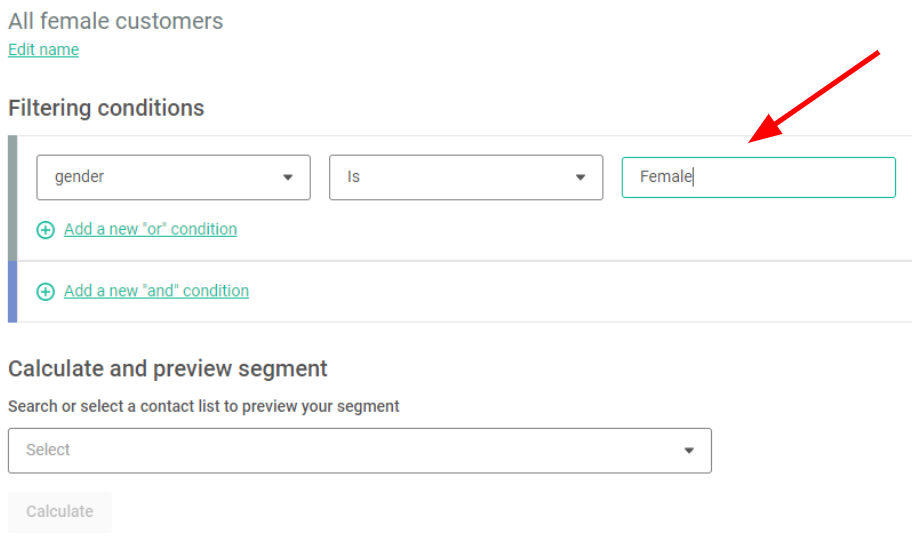Click the Edit name link
Screen dimensions: 922x544
click(x=43, y=50)
